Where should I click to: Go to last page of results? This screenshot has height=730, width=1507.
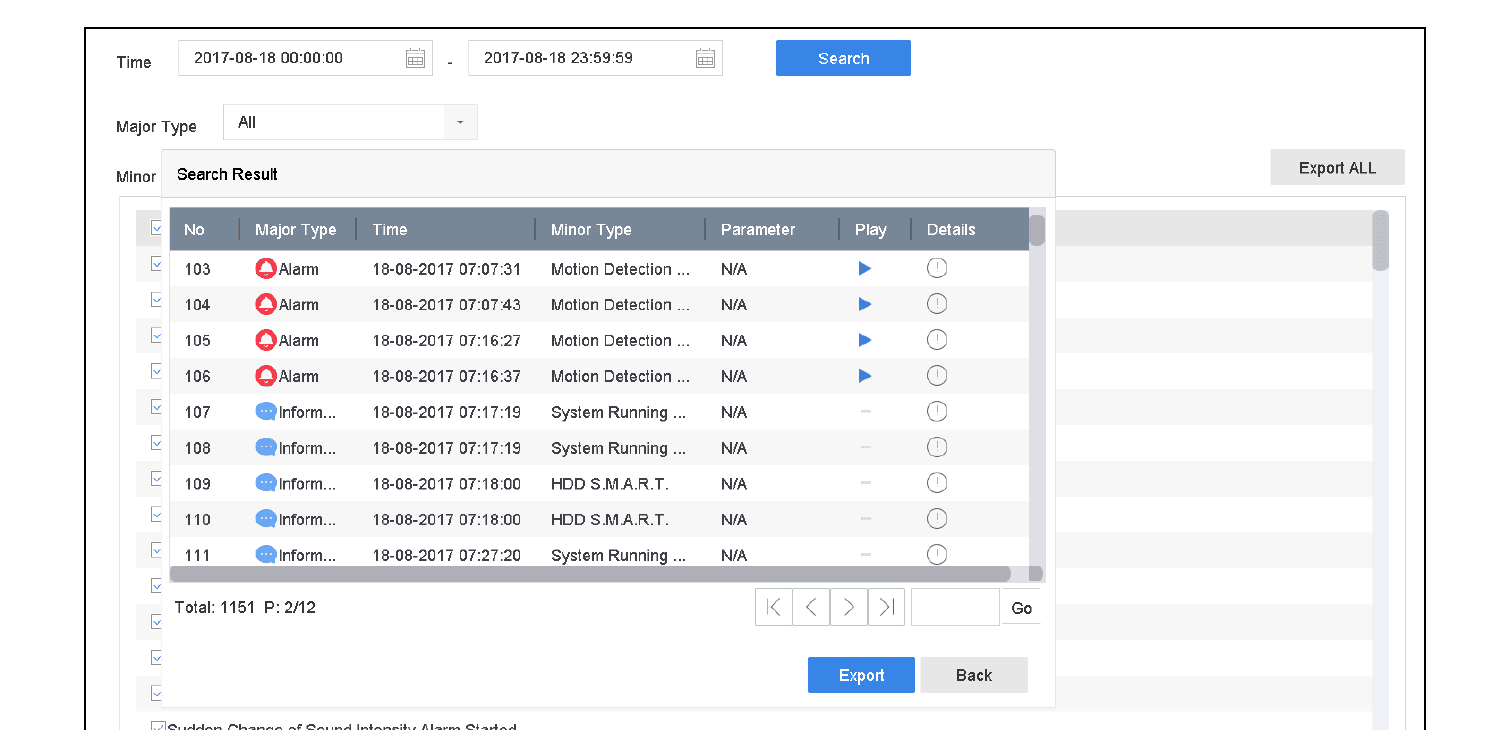coord(887,607)
